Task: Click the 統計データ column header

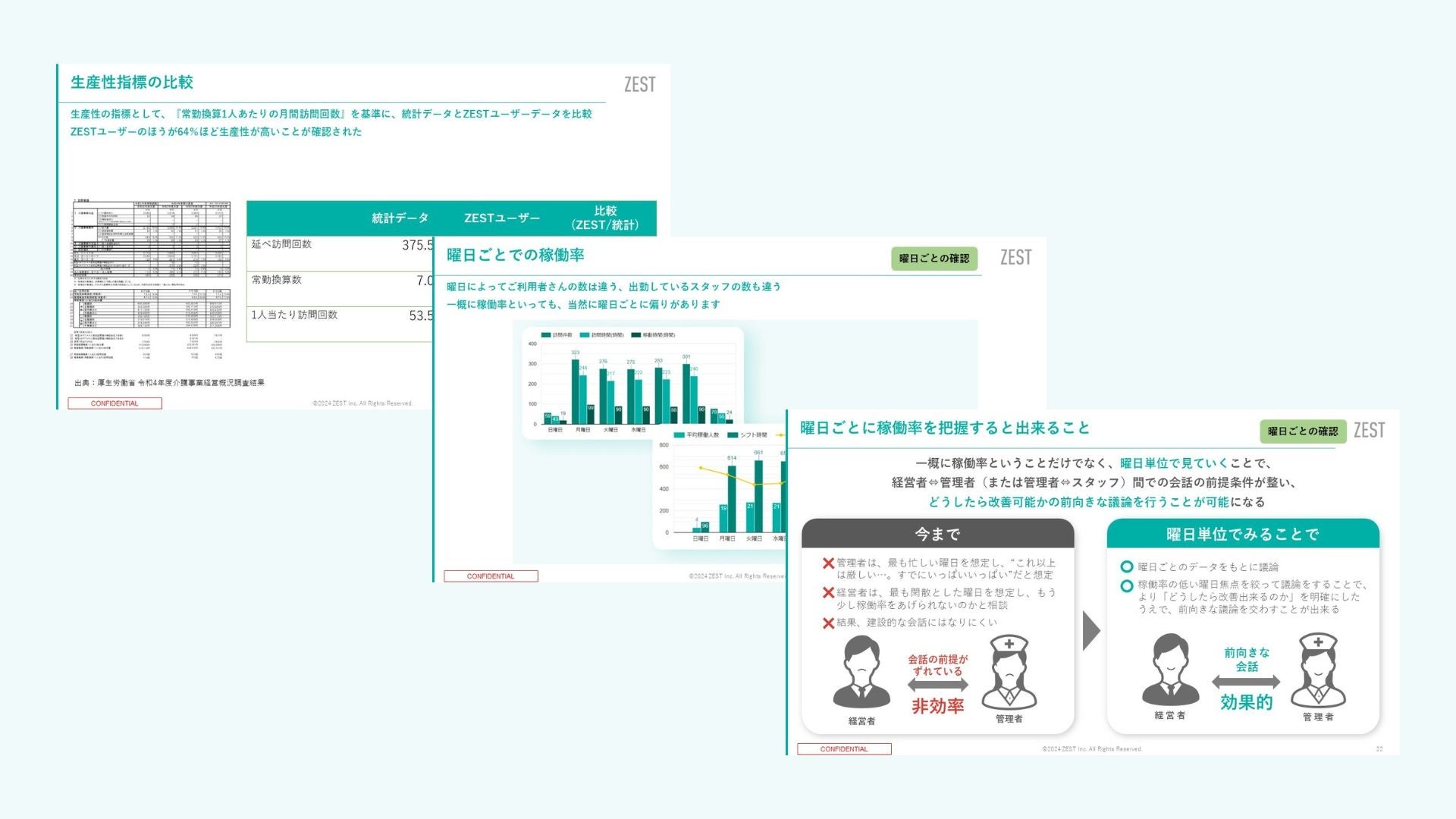Action: (x=400, y=218)
